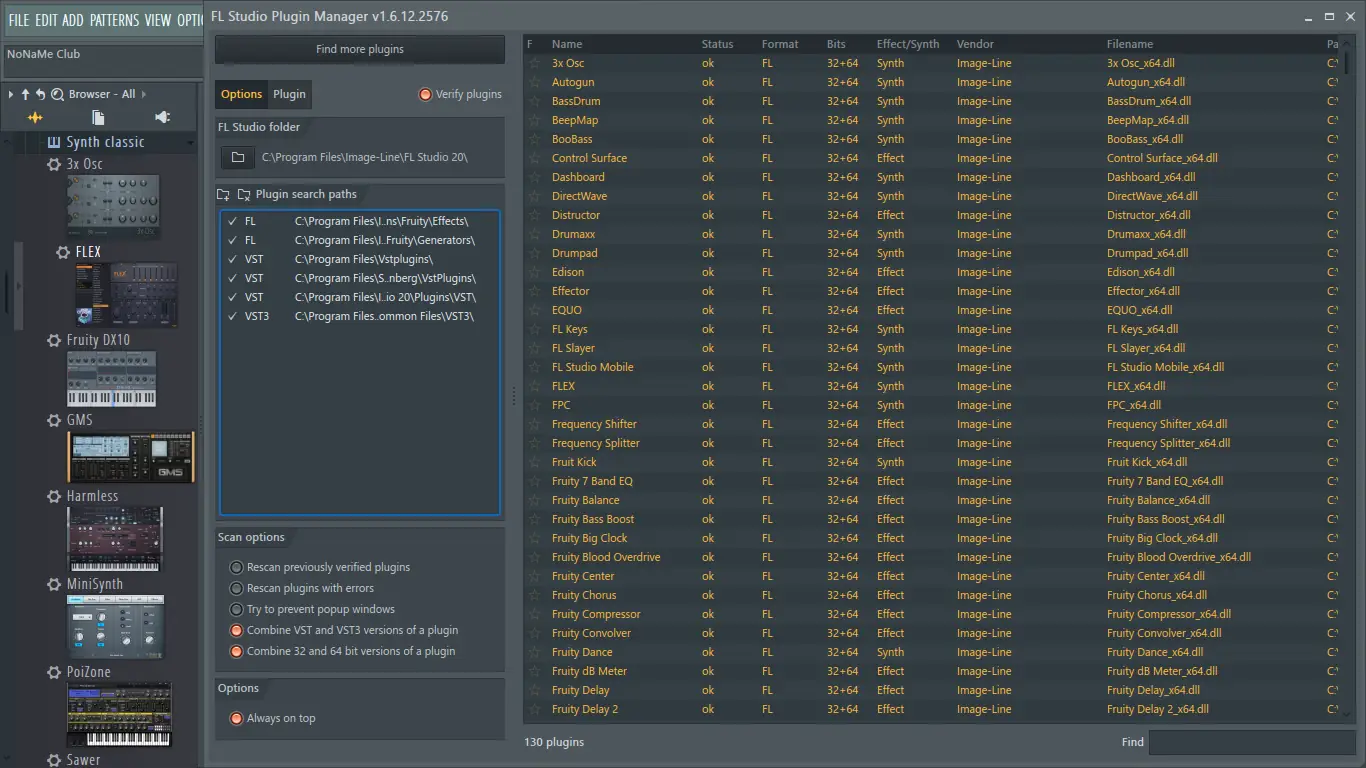
Task: Click the Find search input field
Action: pos(1251,742)
